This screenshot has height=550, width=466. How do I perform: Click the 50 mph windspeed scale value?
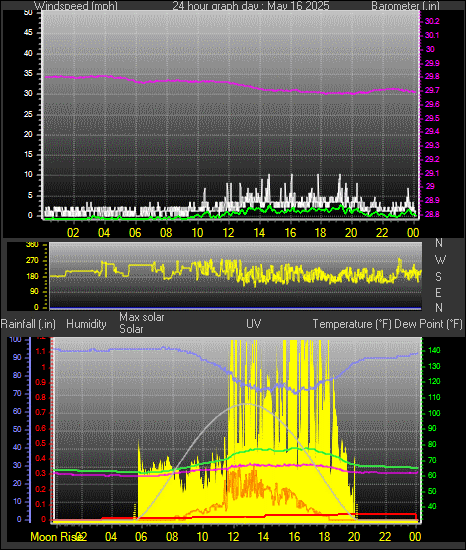tap(28, 12)
